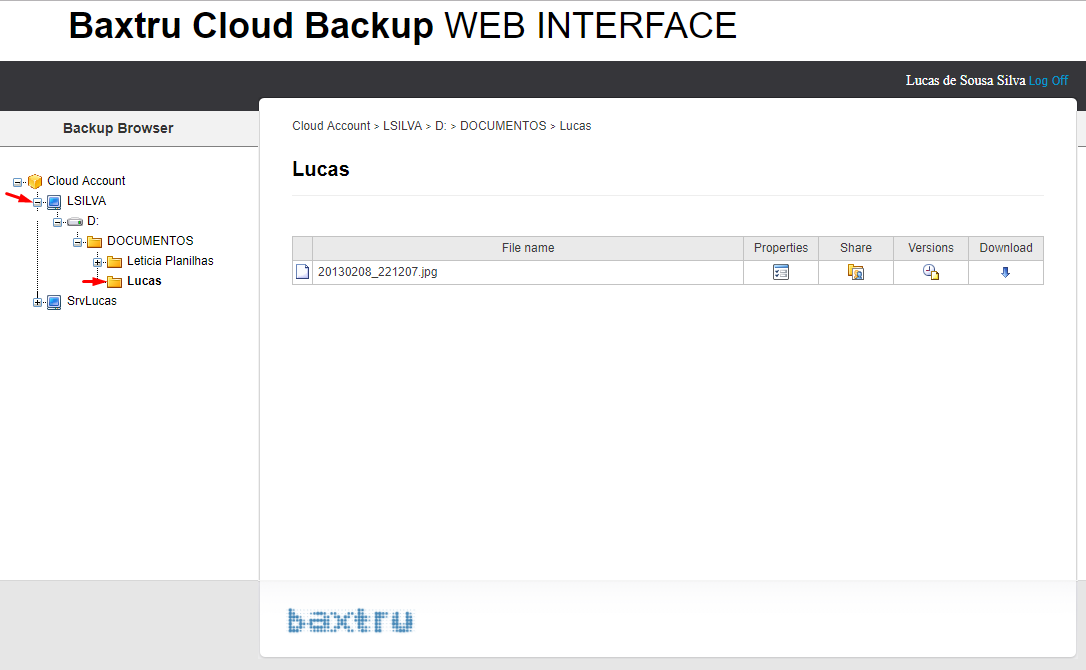The image size is (1086, 670).
Task: Click the baxtru logo in footer
Action: pos(350,620)
